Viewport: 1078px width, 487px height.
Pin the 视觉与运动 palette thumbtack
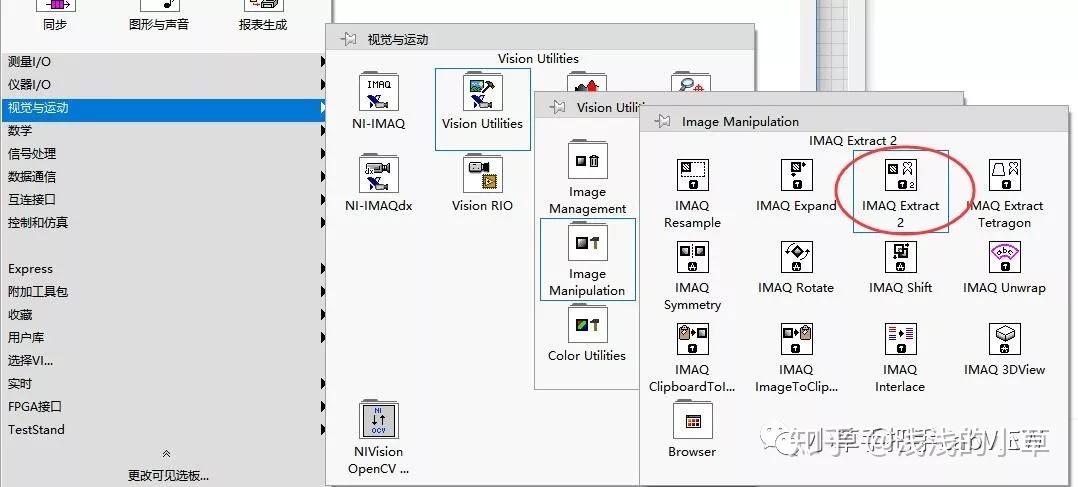[348, 39]
